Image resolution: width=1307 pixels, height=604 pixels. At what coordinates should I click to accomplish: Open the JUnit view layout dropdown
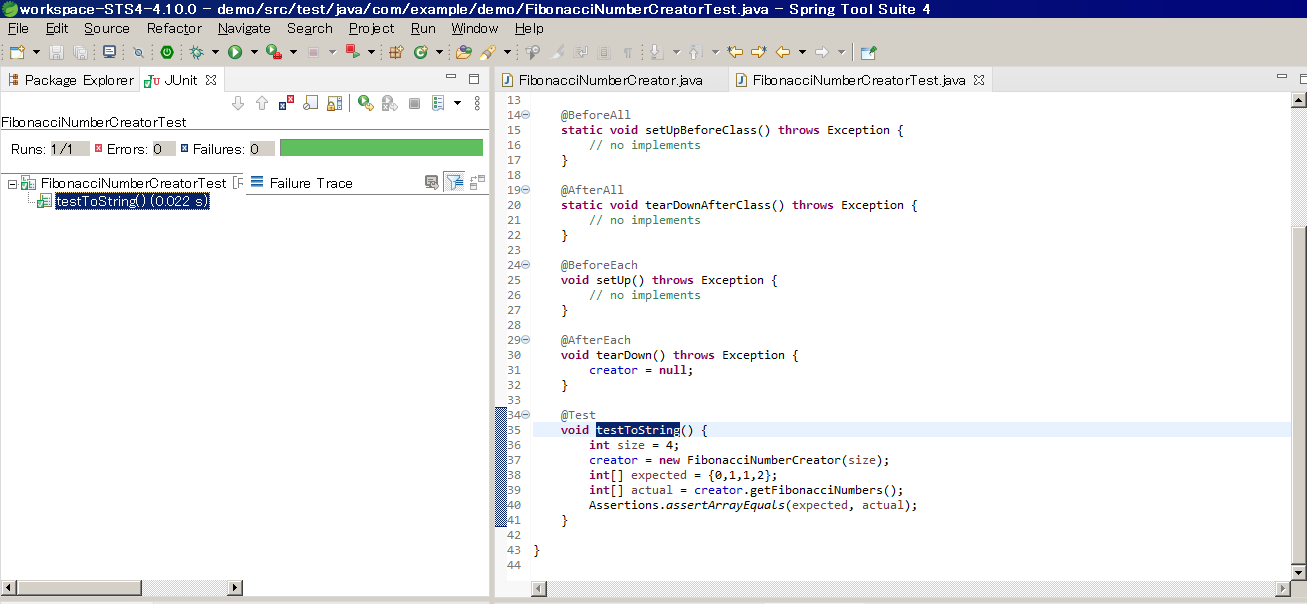pyautogui.click(x=457, y=103)
